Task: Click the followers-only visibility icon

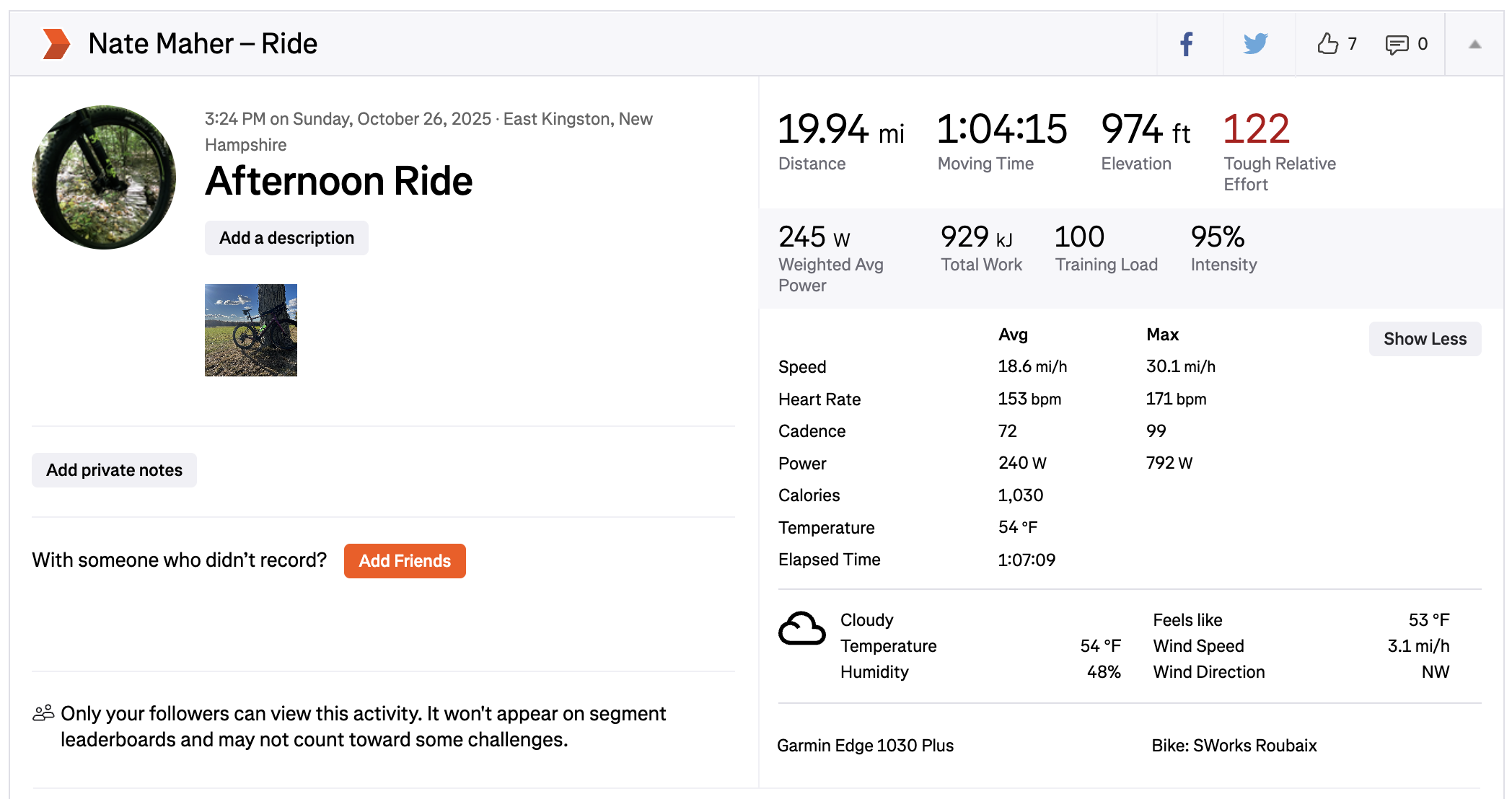Action: [43, 713]
